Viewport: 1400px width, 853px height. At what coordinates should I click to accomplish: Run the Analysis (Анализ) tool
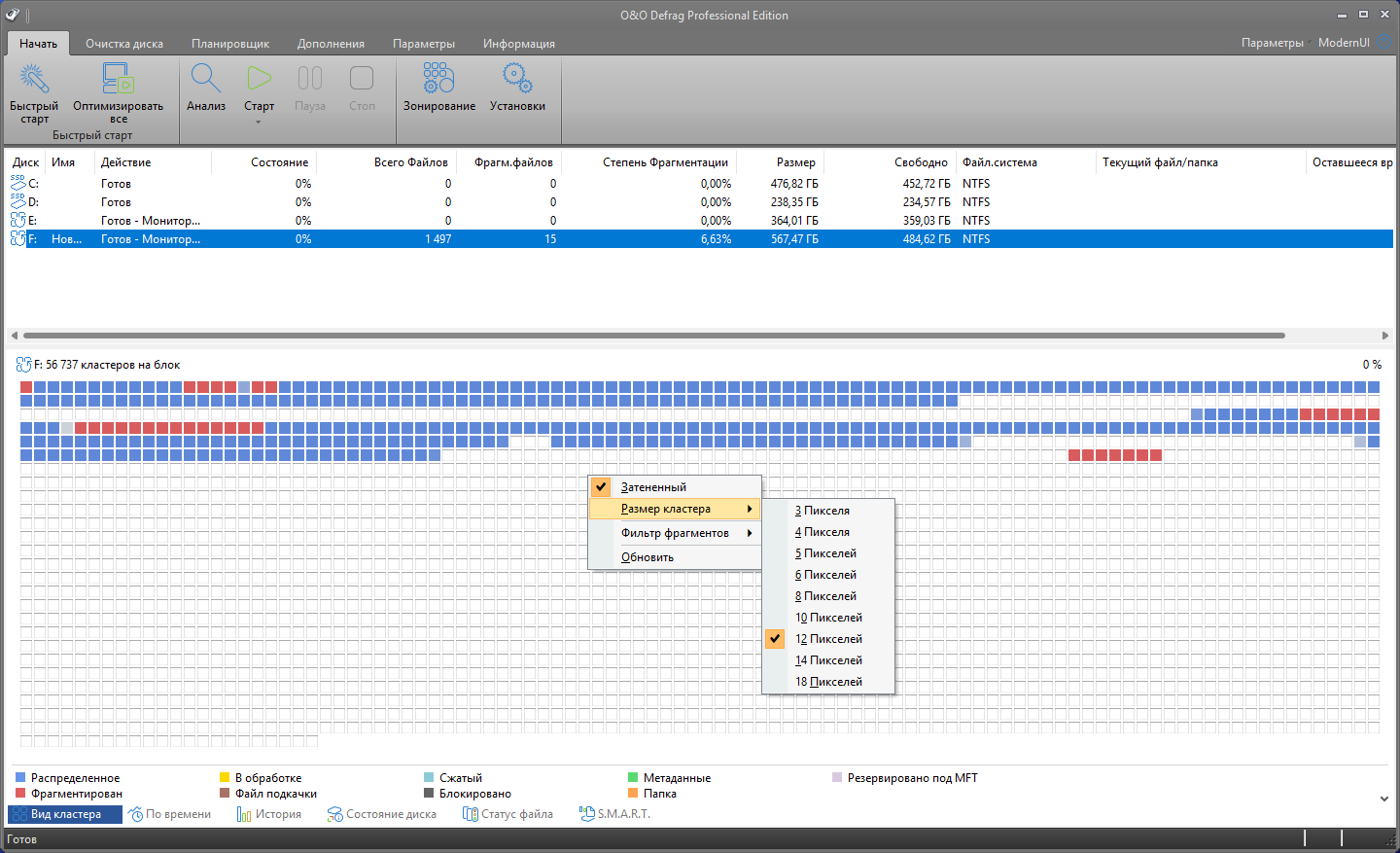pyautogui.click(x=206, y=80)
